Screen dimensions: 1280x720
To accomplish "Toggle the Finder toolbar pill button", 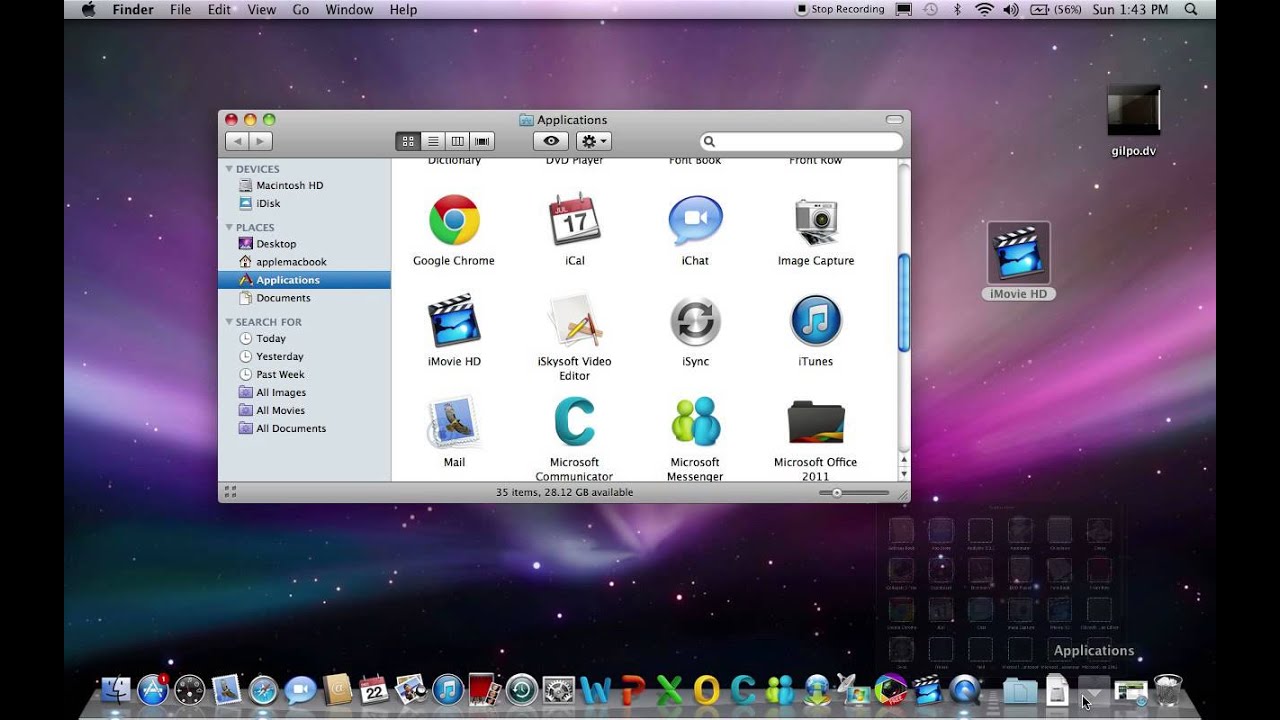I will coord(894,120).
